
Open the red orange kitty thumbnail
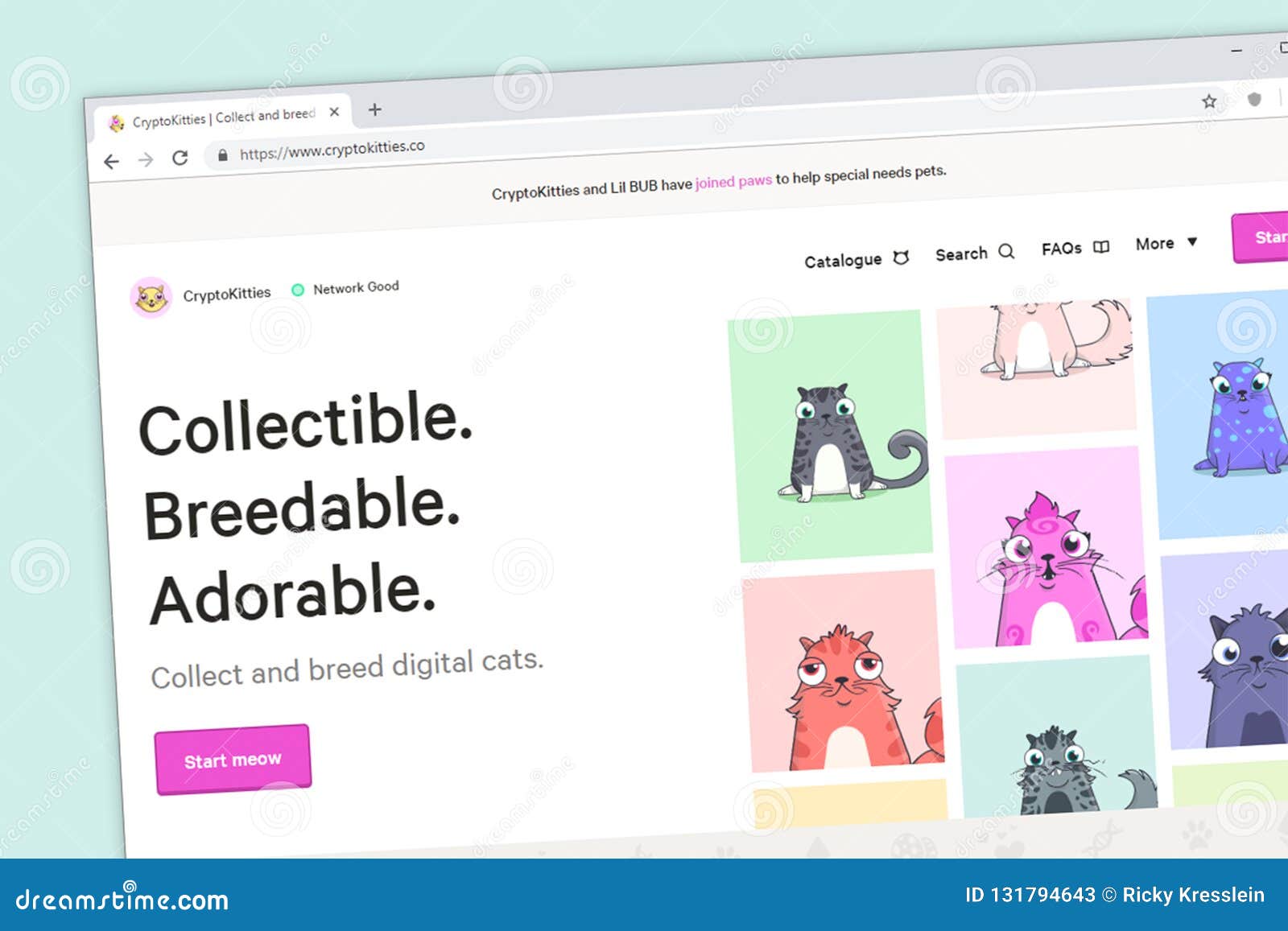(843, 671)
